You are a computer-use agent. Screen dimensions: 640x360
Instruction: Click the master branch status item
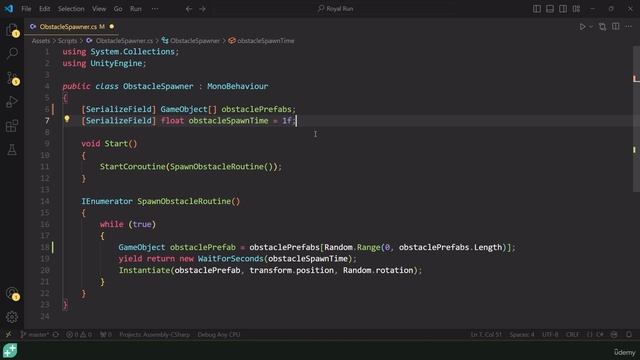[x=36, y=334]
